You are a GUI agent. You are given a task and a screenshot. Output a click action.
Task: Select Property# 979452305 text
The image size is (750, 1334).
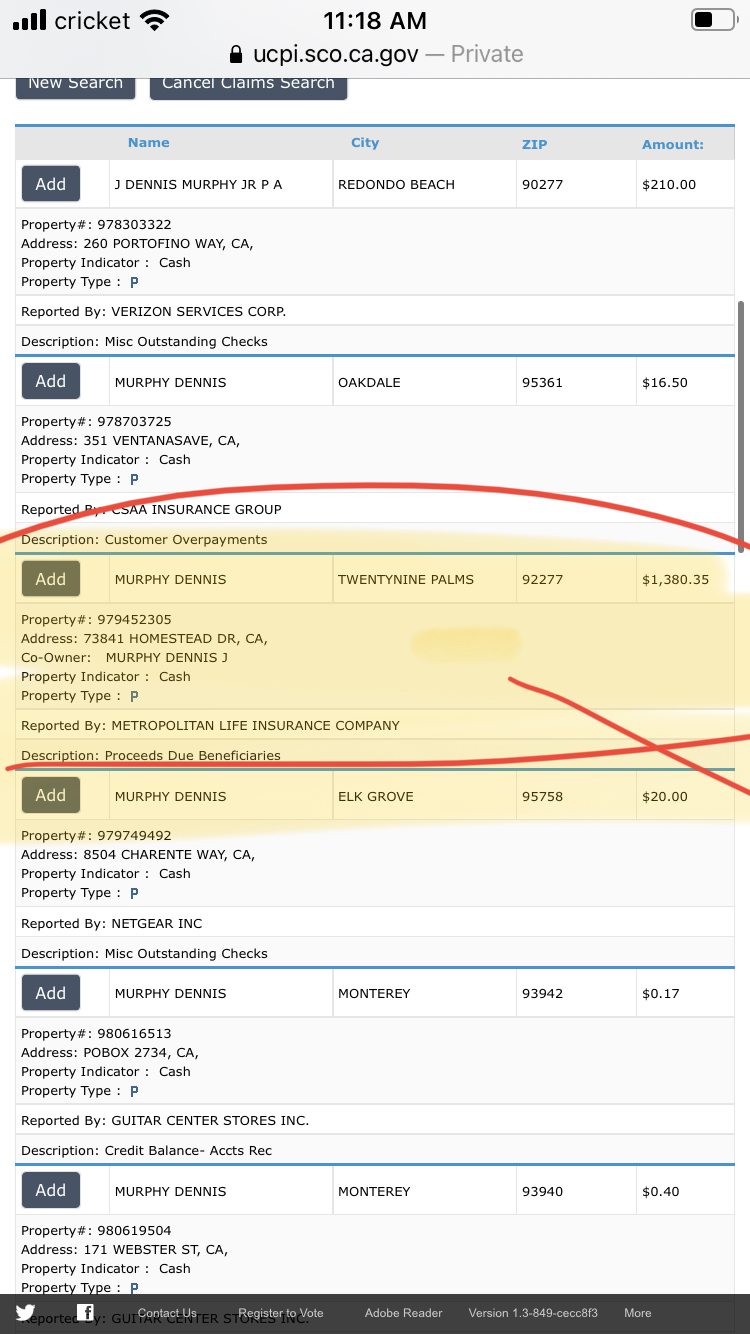tap(96, 619)
